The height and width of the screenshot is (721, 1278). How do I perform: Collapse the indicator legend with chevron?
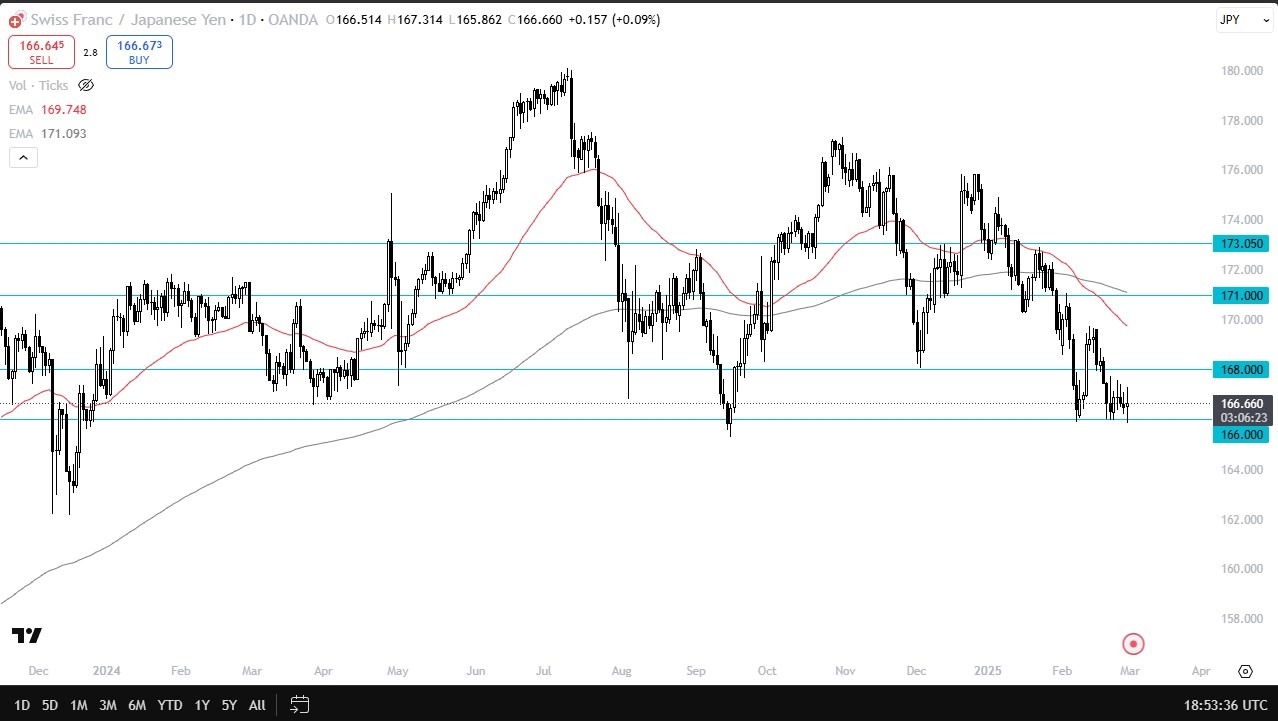pyautogui.click(x=23, y=157)
